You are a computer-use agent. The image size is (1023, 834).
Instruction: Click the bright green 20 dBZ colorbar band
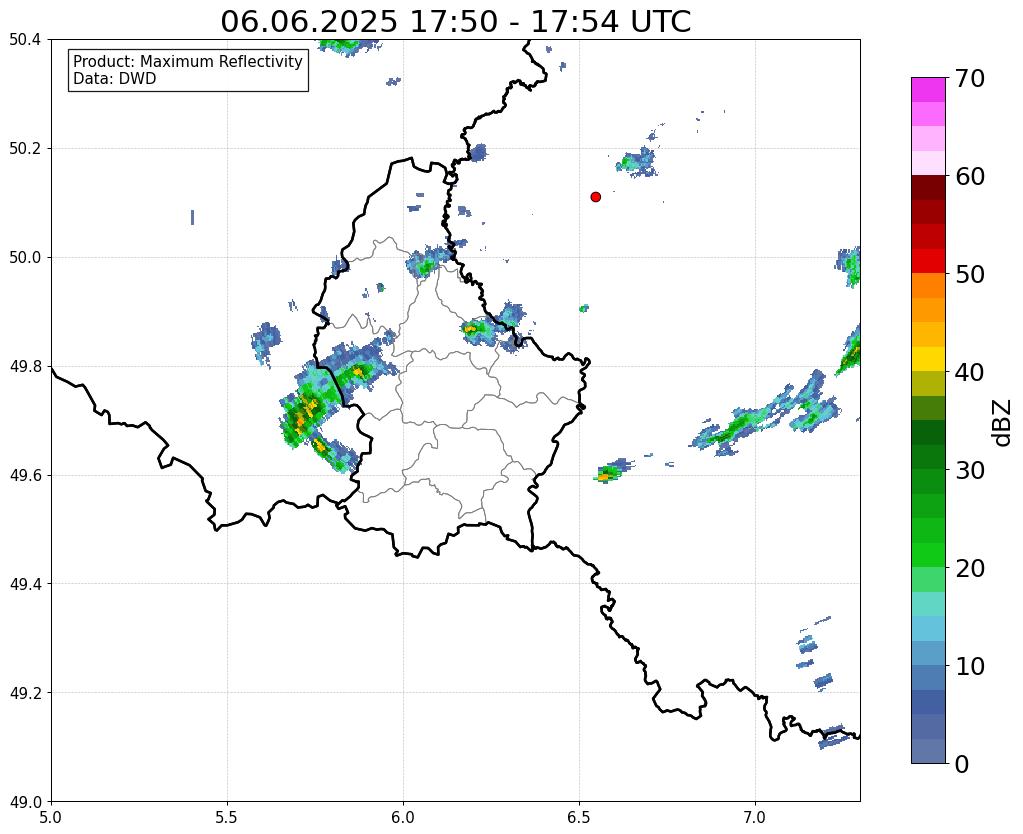click(928, 555)
